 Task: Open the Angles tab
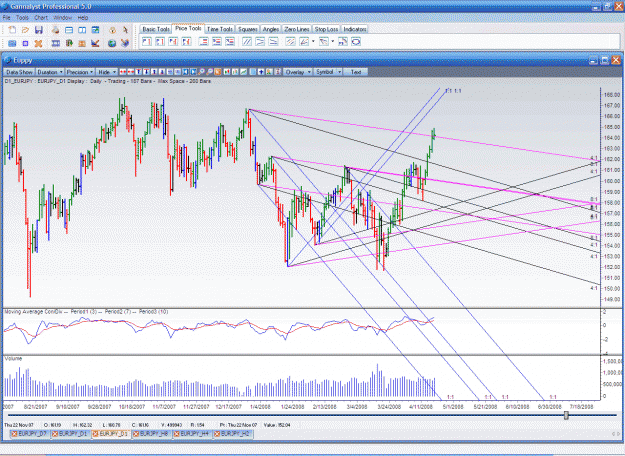271,29
